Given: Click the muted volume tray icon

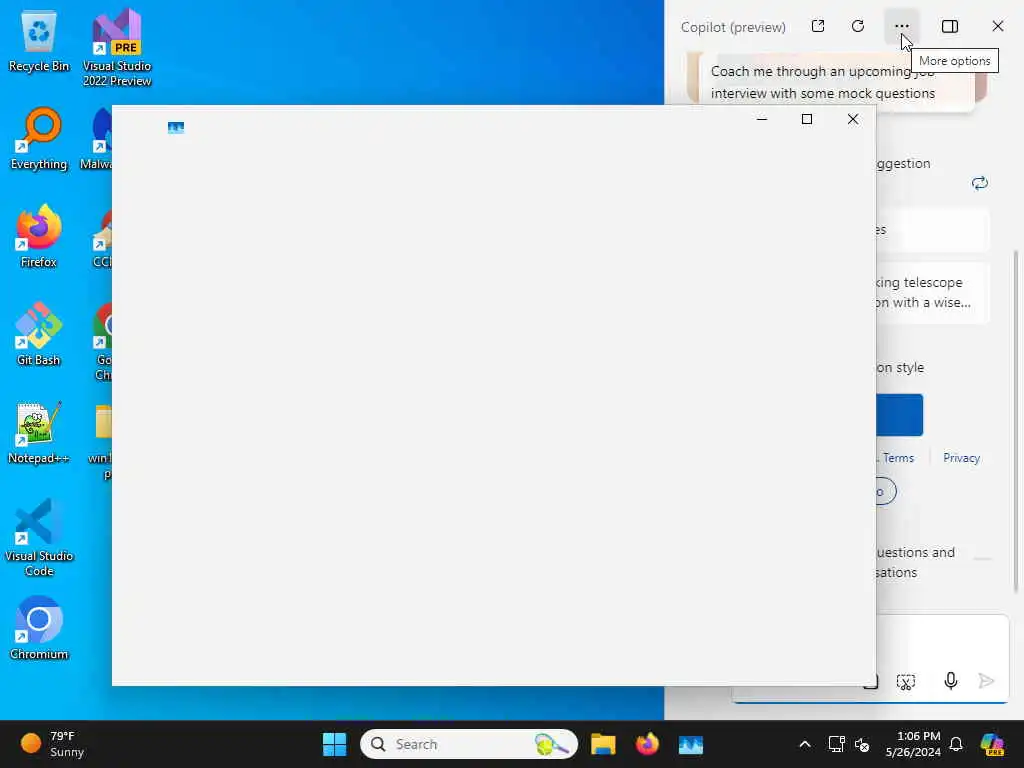Looking at the screenshot, I should (862, 744).
